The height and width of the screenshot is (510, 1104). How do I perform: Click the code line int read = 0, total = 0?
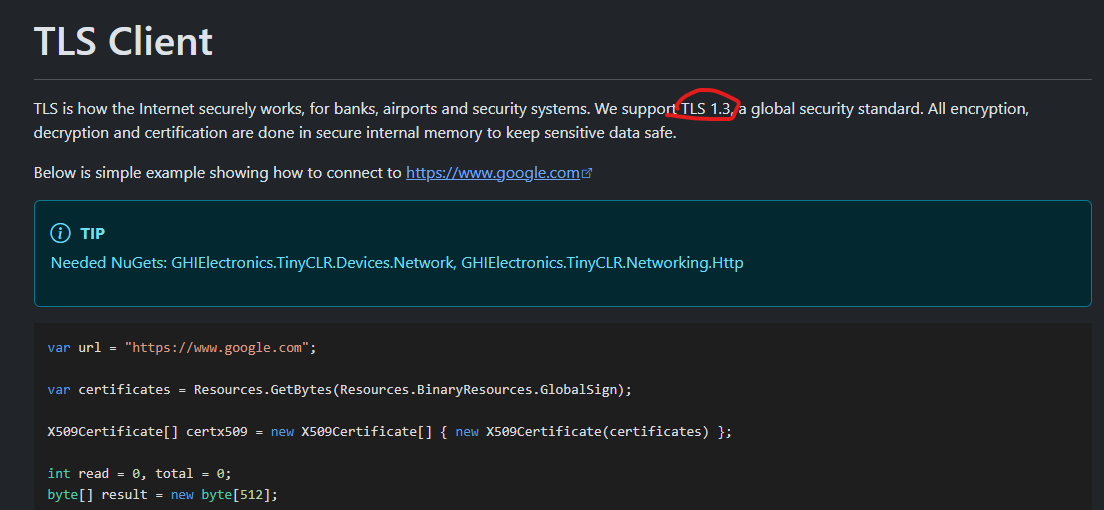(139, 473)
